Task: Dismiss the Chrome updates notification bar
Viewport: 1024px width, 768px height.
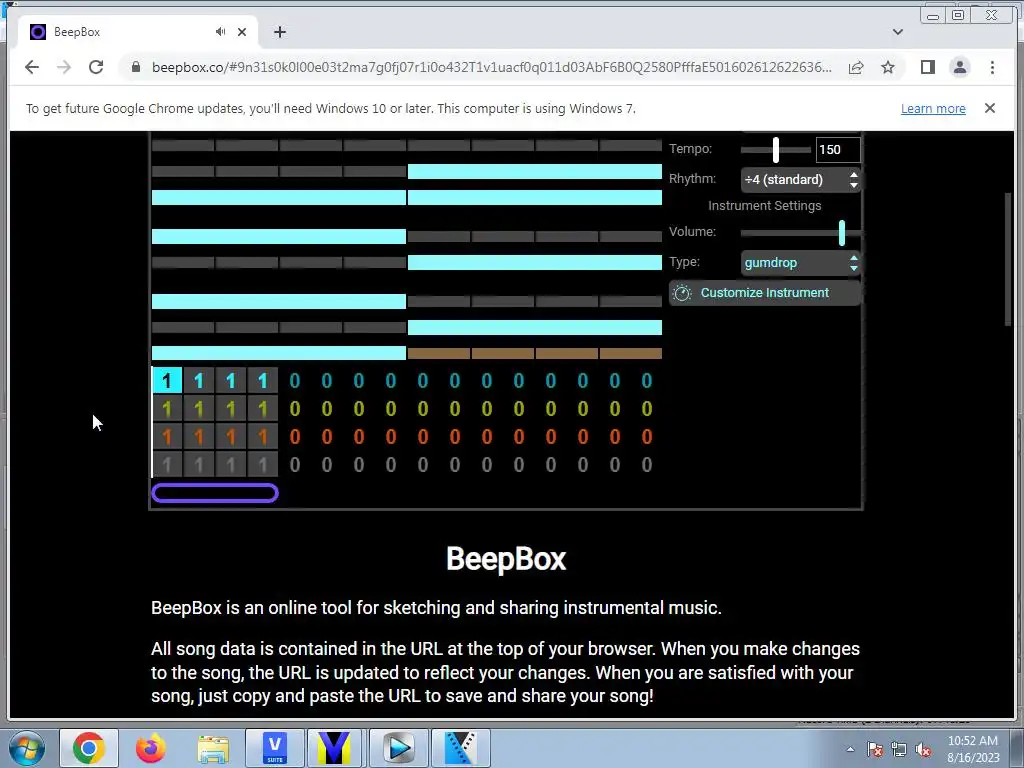Action: [x=990, y=108]
